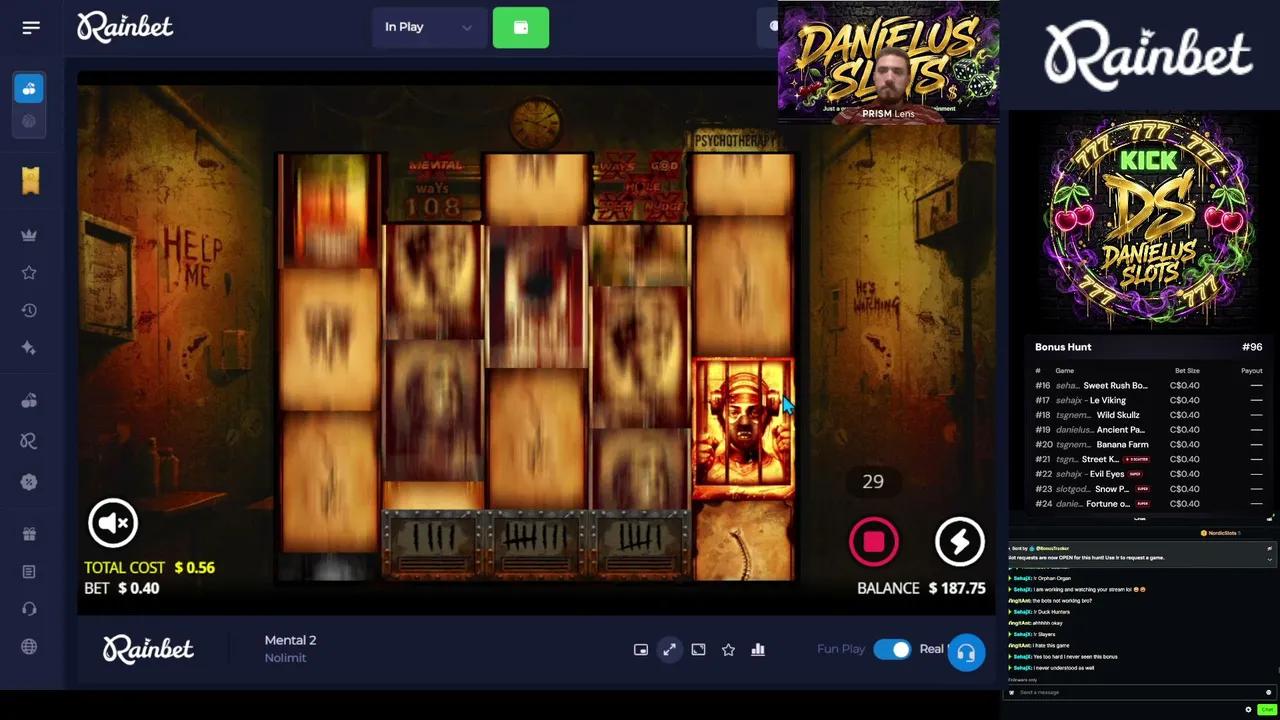Expand the In Play balance dropdown
Screen dimensions: 1280x720
pyautogui.click(x=428, y=27)
